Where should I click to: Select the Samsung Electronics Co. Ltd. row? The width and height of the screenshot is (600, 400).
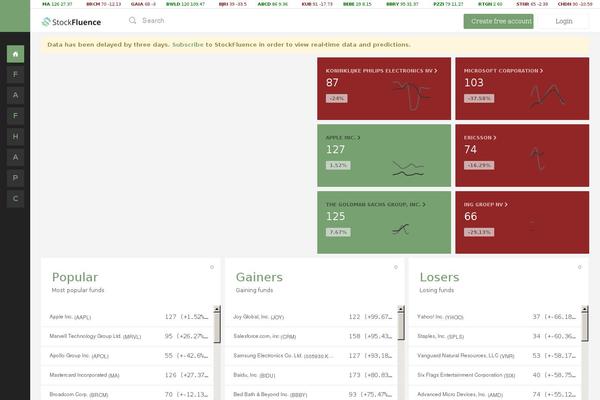coord(311,356)
